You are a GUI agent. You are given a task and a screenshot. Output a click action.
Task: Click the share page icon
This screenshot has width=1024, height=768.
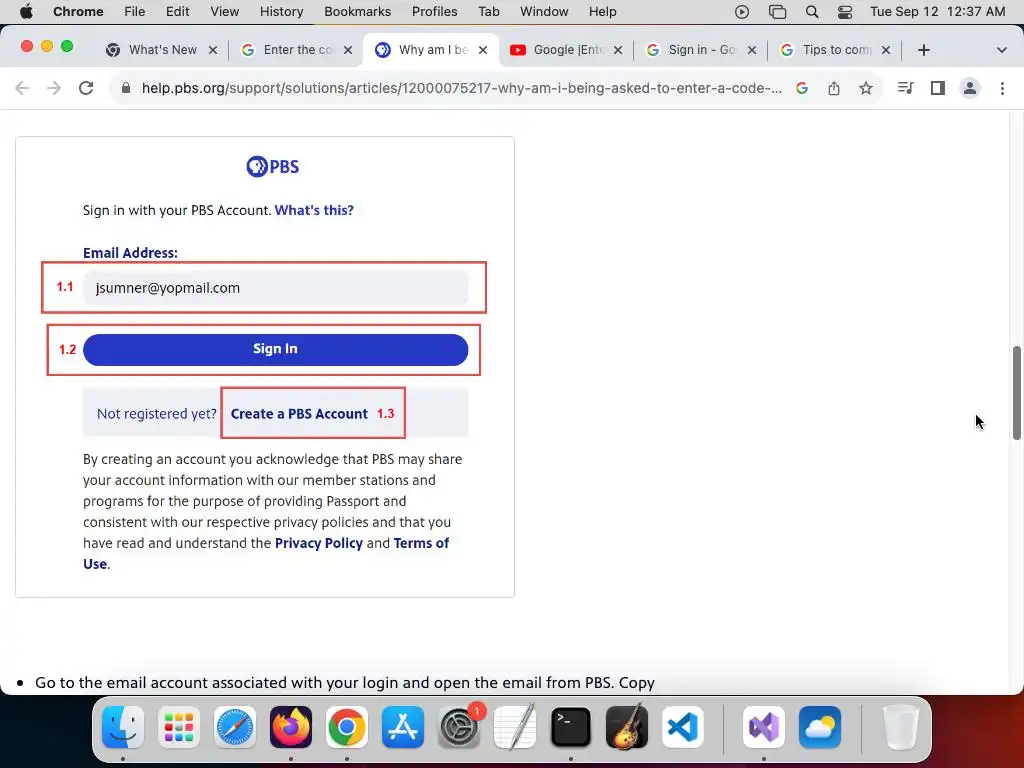coord(834,88)
